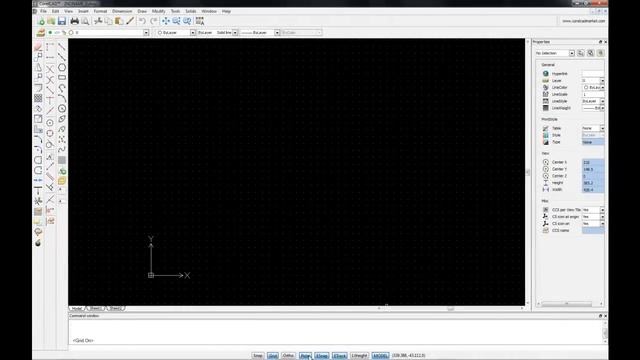Toggle MODEL mode in the status bar
Screen dimensions: 640x360
380,356
